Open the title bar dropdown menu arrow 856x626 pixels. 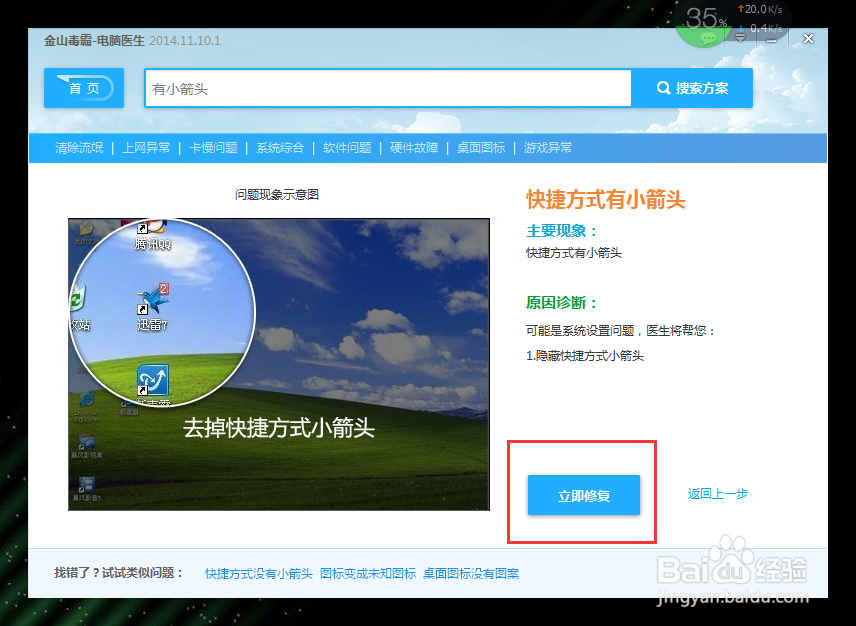740,38
